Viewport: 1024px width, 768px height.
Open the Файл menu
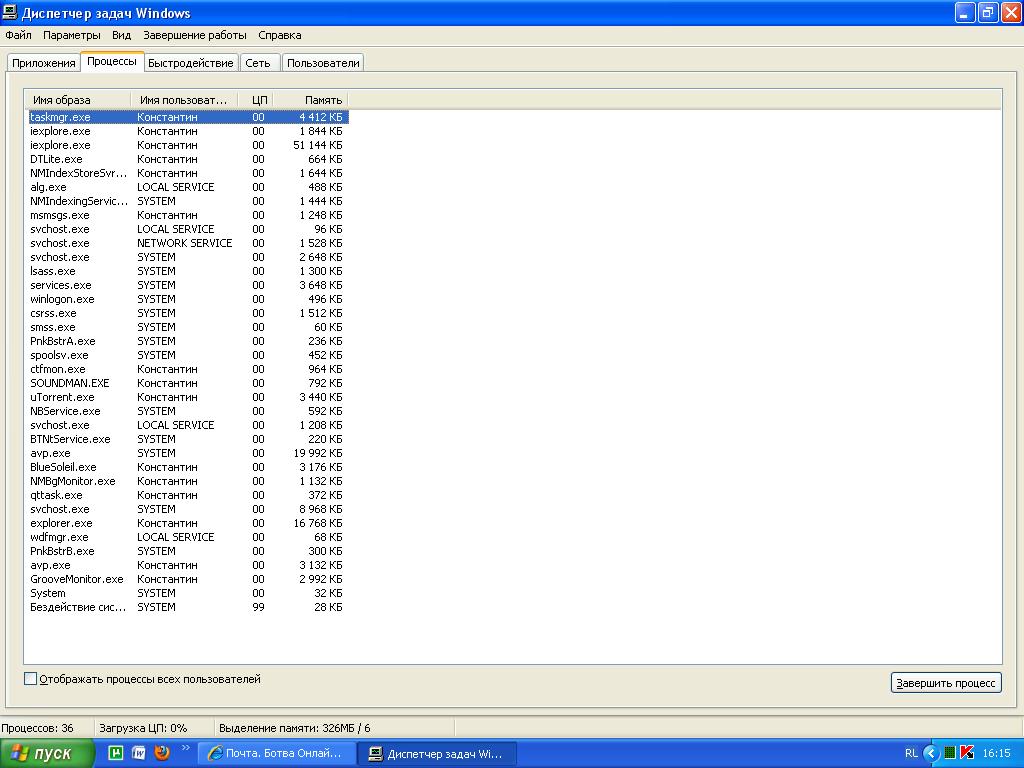[x=18, y=35]
